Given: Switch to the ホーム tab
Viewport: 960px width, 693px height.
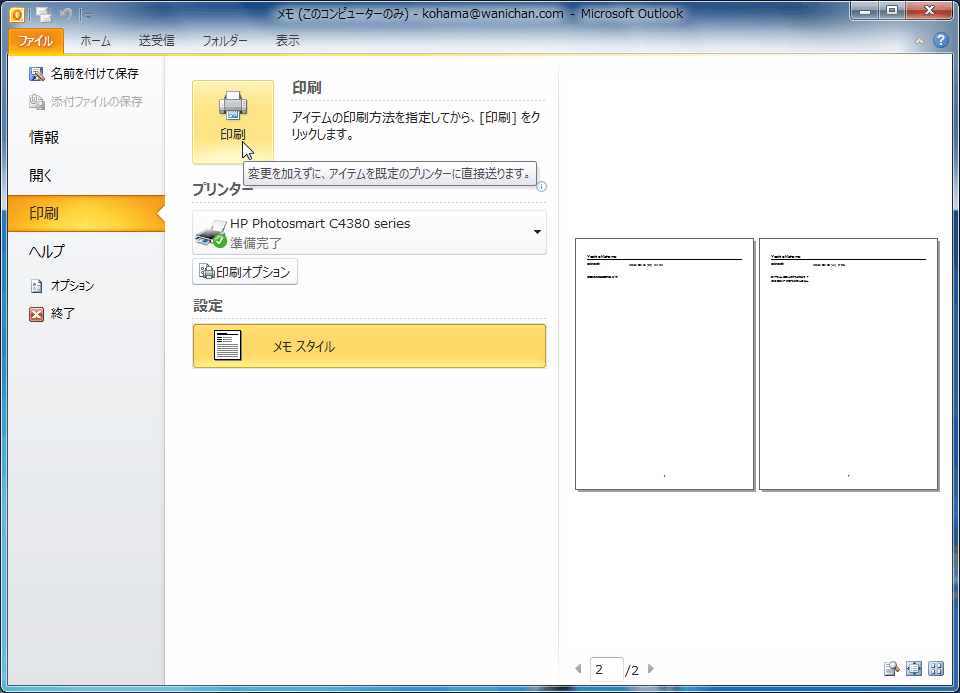Looking at the screenshot, I should click(96, 41).
